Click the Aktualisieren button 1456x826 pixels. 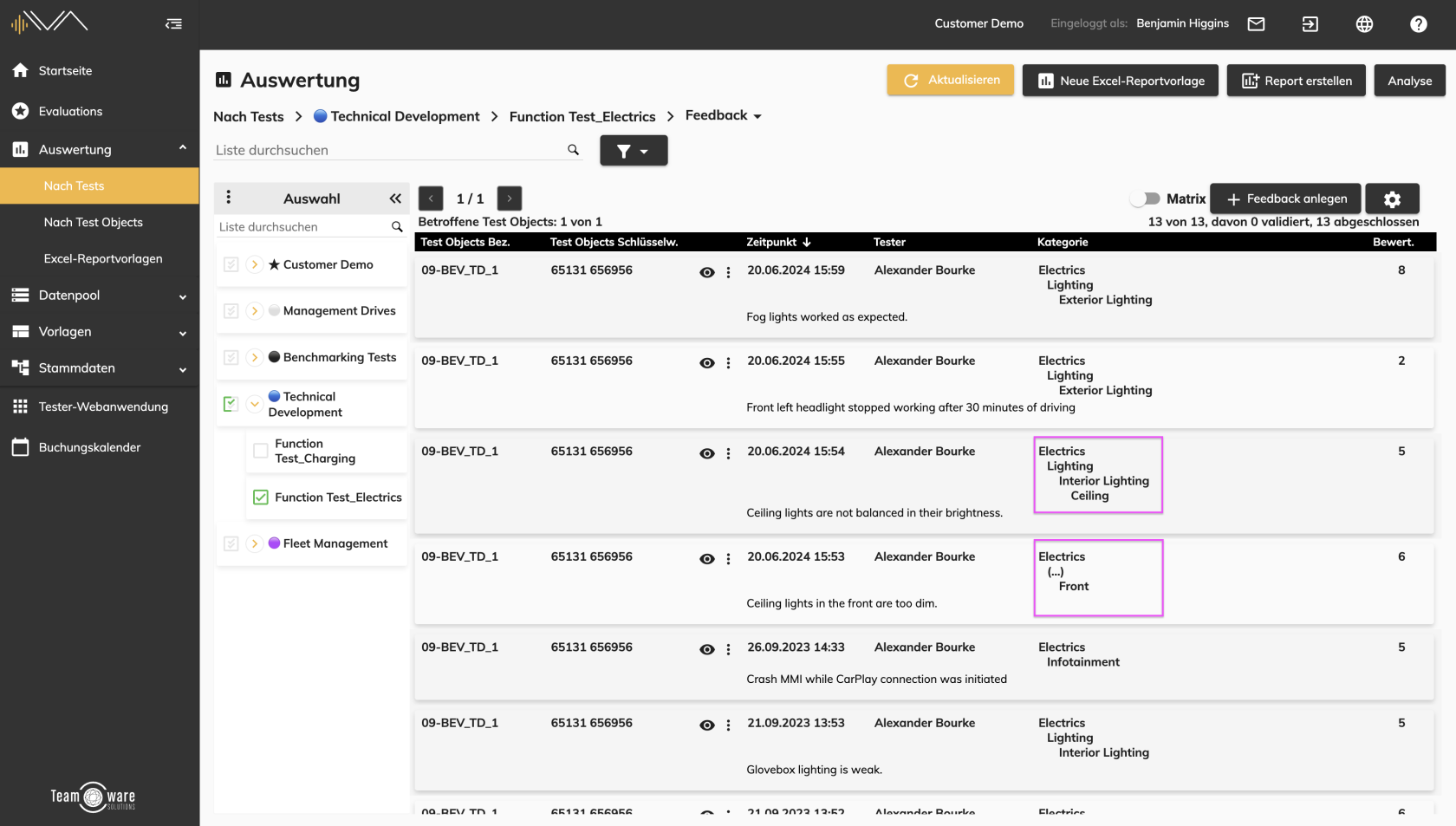click(950, 80)
